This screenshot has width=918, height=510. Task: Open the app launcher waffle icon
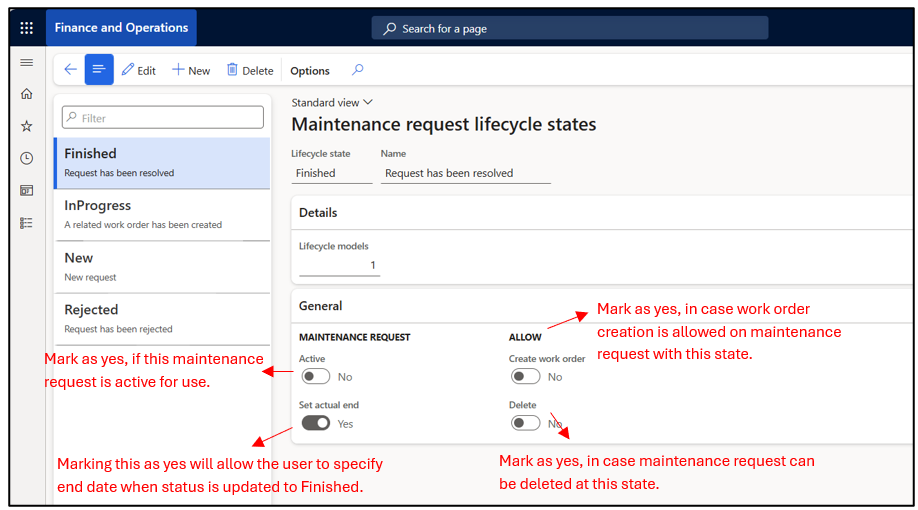(26, 28)
